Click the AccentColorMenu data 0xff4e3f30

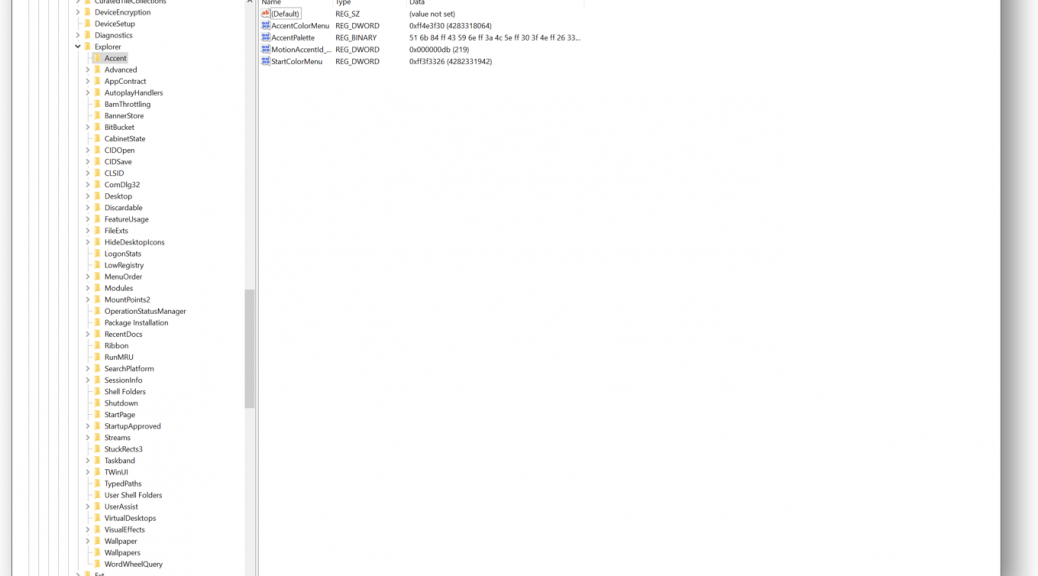click(450, 26)
